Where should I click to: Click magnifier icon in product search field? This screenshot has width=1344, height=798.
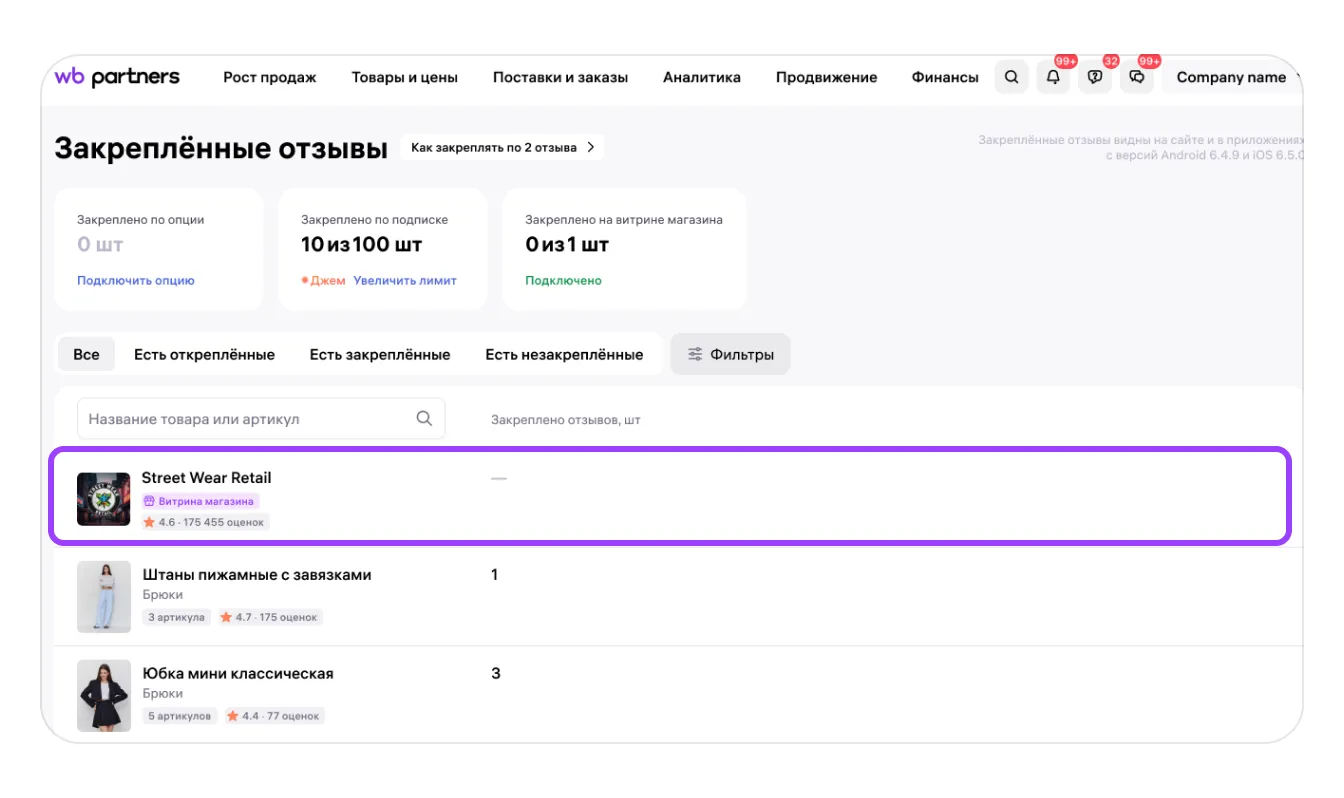click(x=424, y=419)
